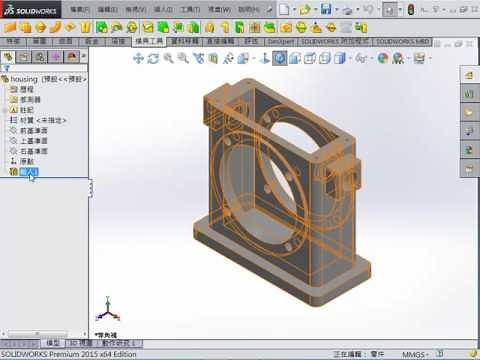Image resolution: width=480 pixels, height=360 pixels.
Task: Expand the Undo dropdown arrow
Action: click(x=378, y=10)
